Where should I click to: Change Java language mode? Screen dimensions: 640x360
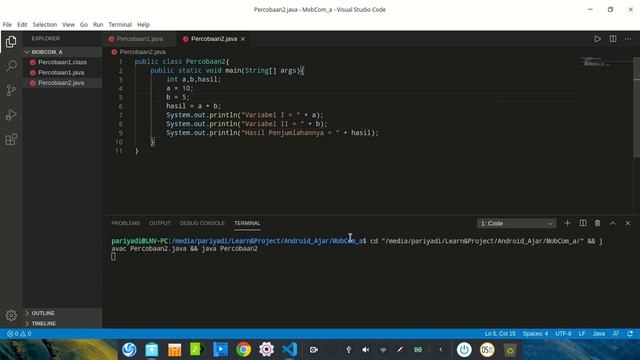coord(599,333)
